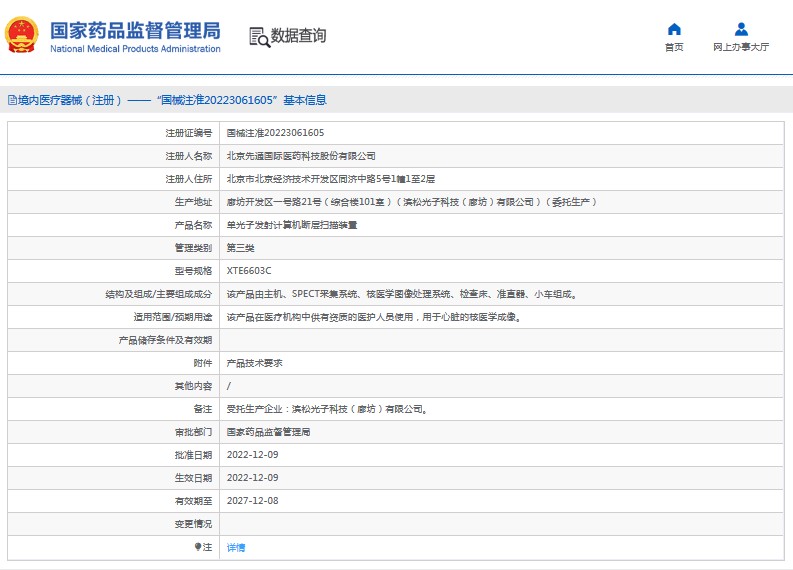Screen dimensions: 793x570
Task: Select registration number 国械注准20223061605 in table
Action: click(275, 133)
